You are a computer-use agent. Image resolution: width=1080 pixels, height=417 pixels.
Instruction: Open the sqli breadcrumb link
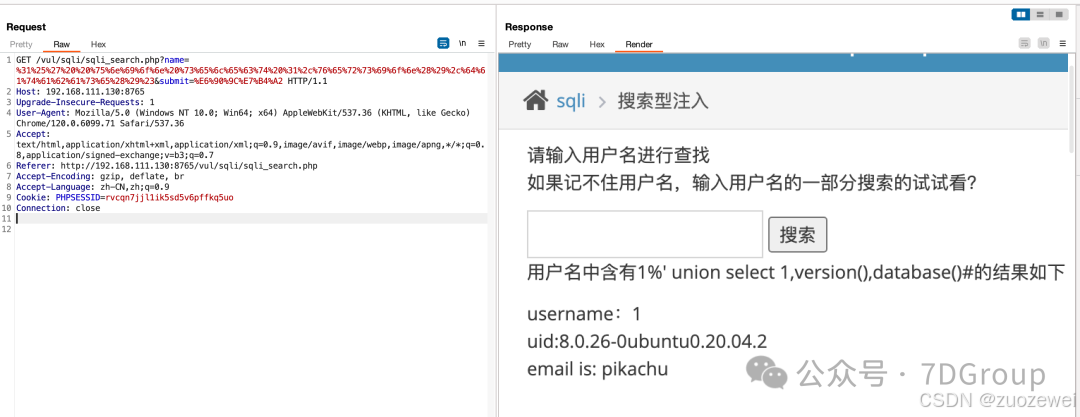pos(571,101)
